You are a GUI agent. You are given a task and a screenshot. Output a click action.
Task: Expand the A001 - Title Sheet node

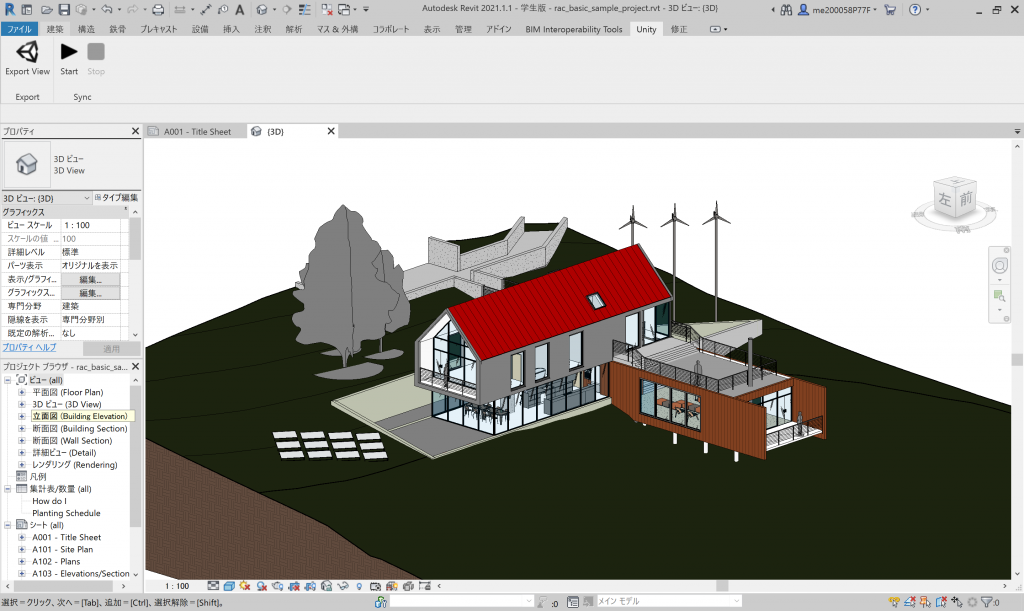point(22,538)
